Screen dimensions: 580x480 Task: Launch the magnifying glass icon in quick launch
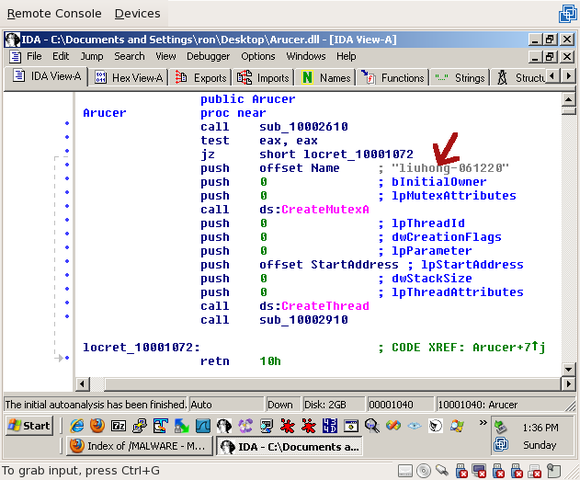372,426
